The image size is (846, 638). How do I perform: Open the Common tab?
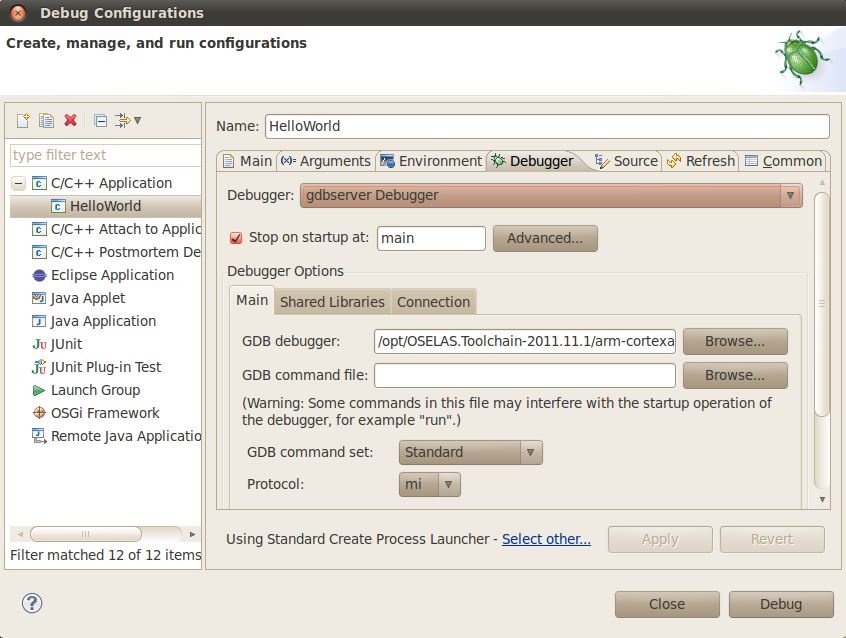tap(783, 161)
